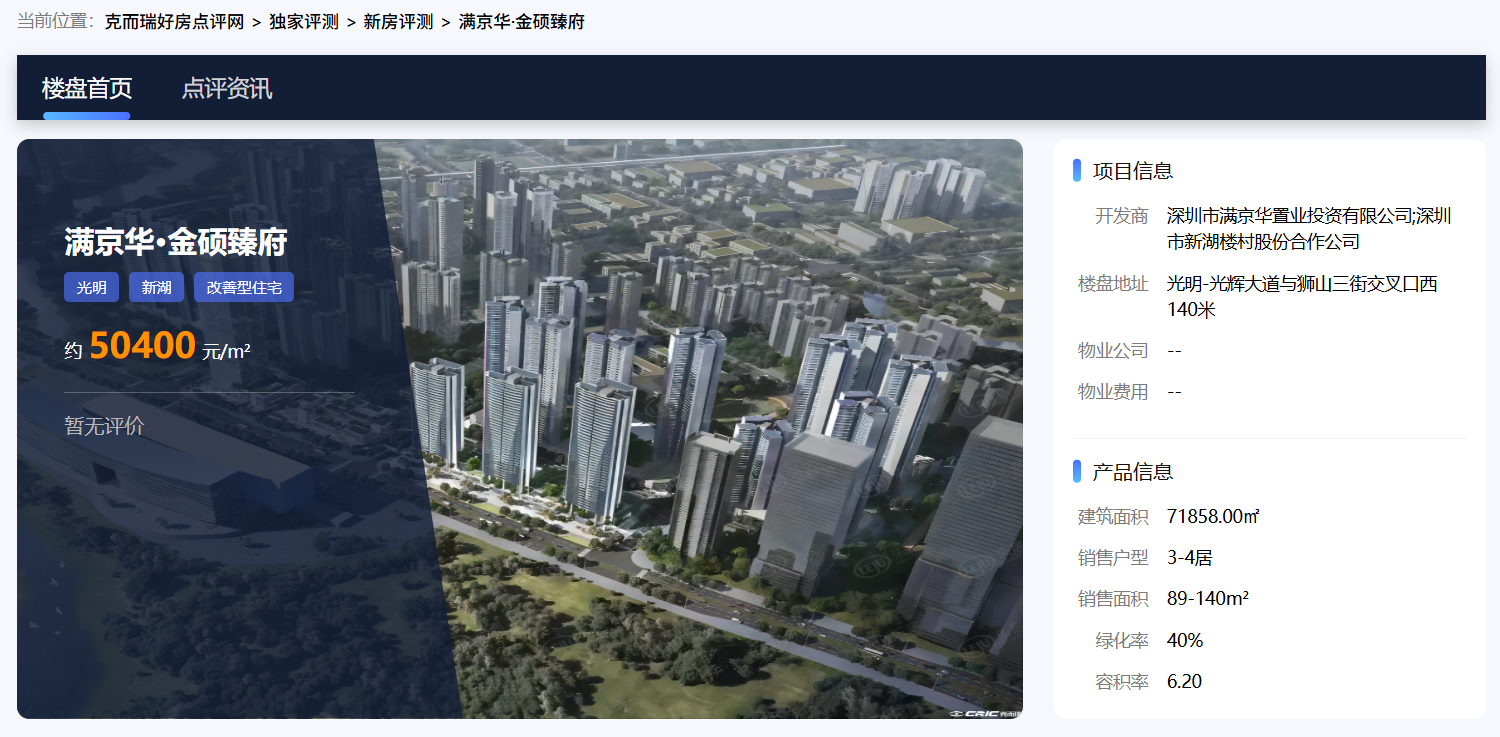This screenshot has height=737, width=1500.
Task: Click the 暂无评价 rating text
Action: pos(104,426)
